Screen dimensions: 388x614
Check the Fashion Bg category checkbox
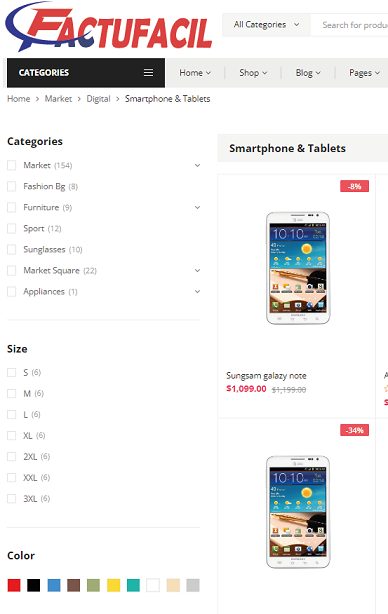(12, 186)
